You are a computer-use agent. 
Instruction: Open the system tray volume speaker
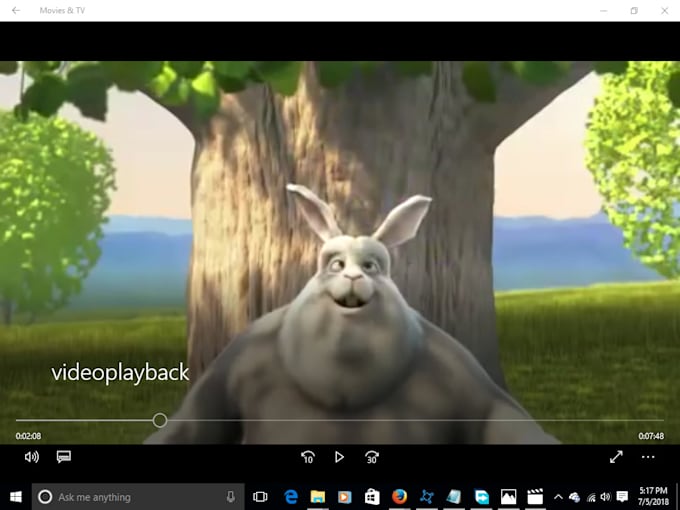(x=605, y=497)
